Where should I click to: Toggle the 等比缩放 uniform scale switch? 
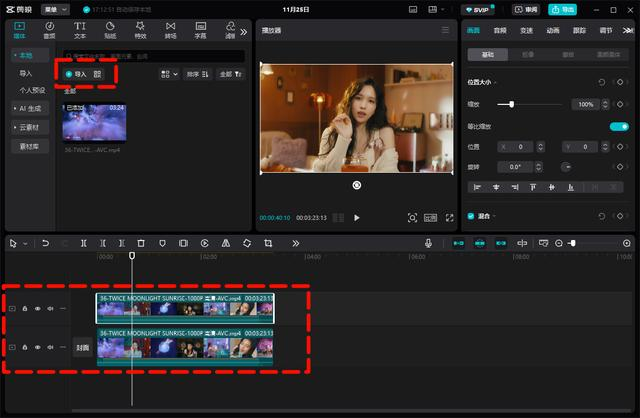pos(619,127)
